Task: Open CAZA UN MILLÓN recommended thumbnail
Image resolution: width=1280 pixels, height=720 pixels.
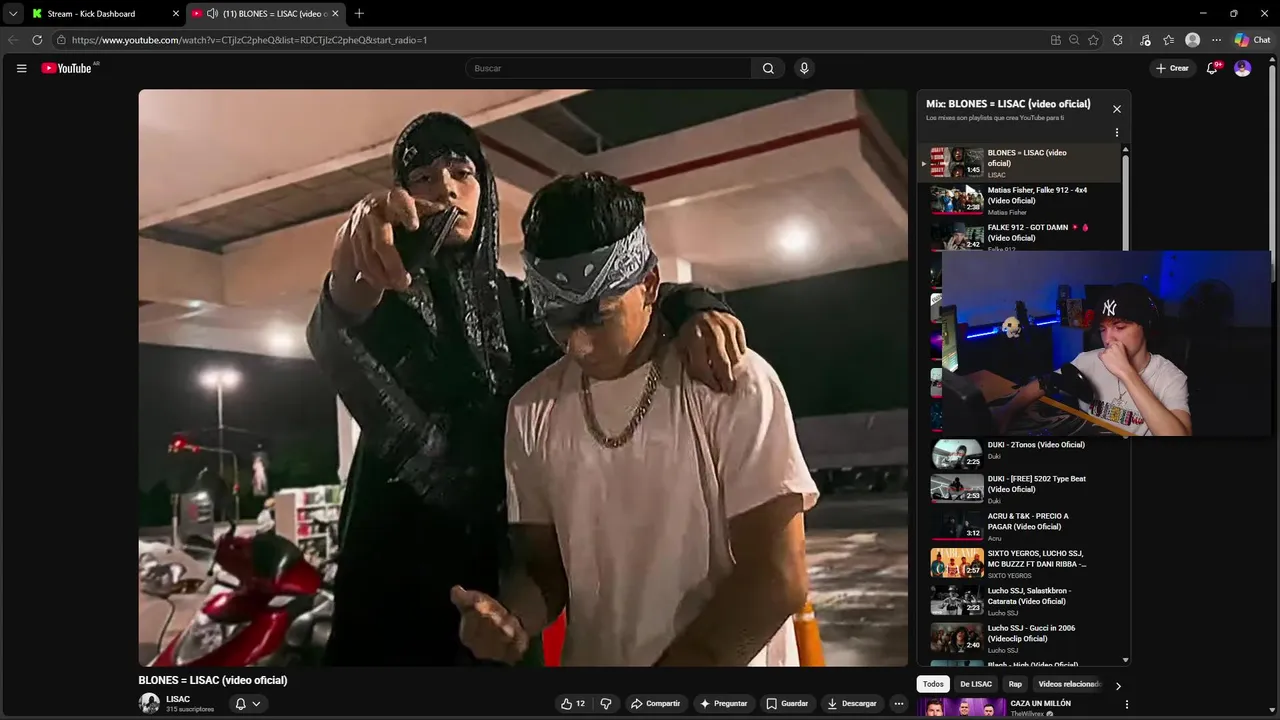Action: (x=962, y=708)
